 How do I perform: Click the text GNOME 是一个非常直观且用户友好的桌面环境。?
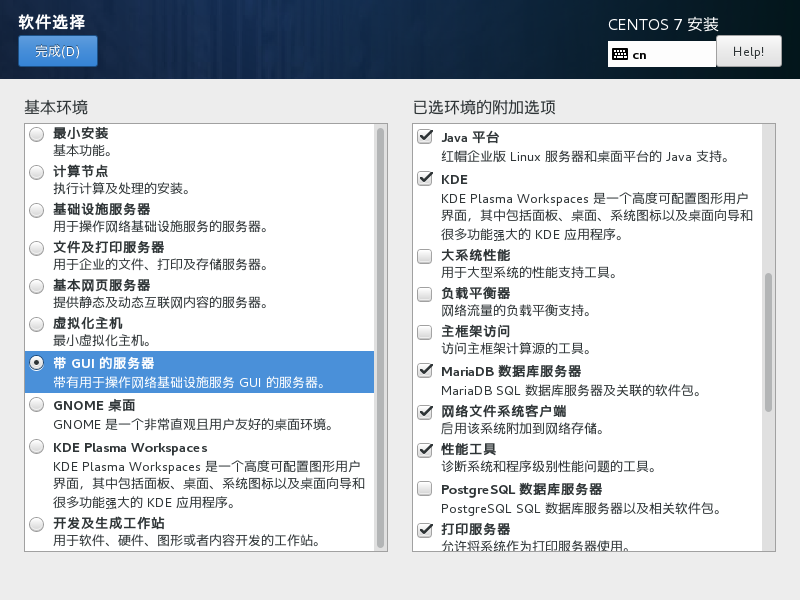(193, 424)
